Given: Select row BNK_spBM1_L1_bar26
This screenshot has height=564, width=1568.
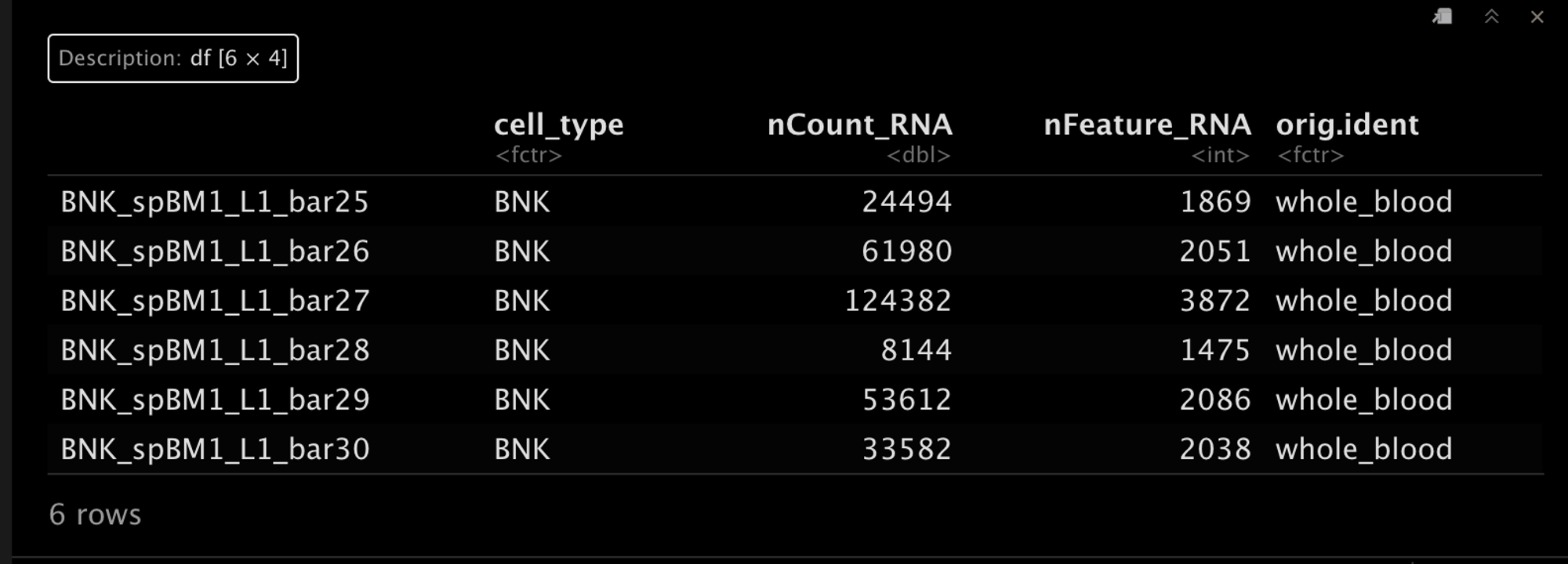Looking at the screenshot, I should (x=795, y=251).
